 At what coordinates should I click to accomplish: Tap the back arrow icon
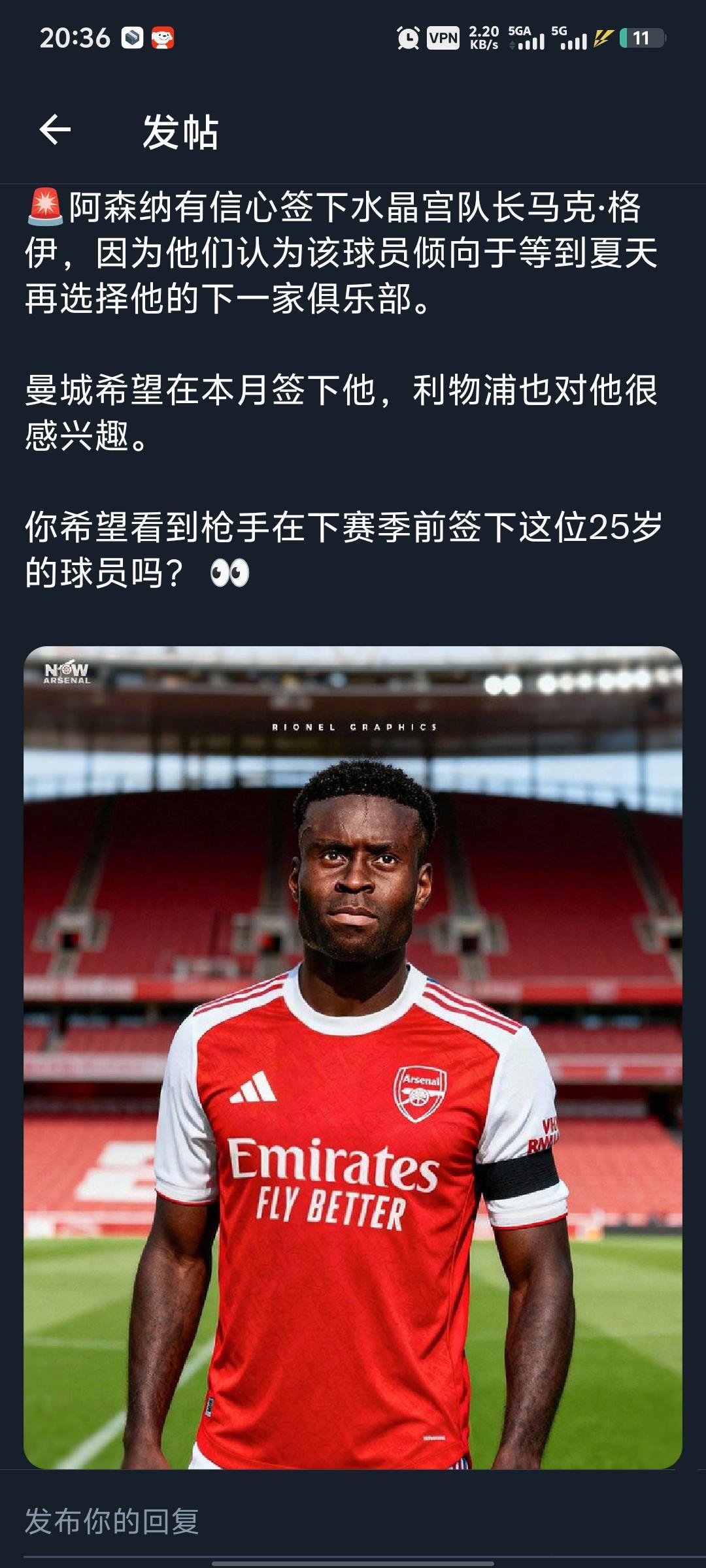tap(55, 129)
